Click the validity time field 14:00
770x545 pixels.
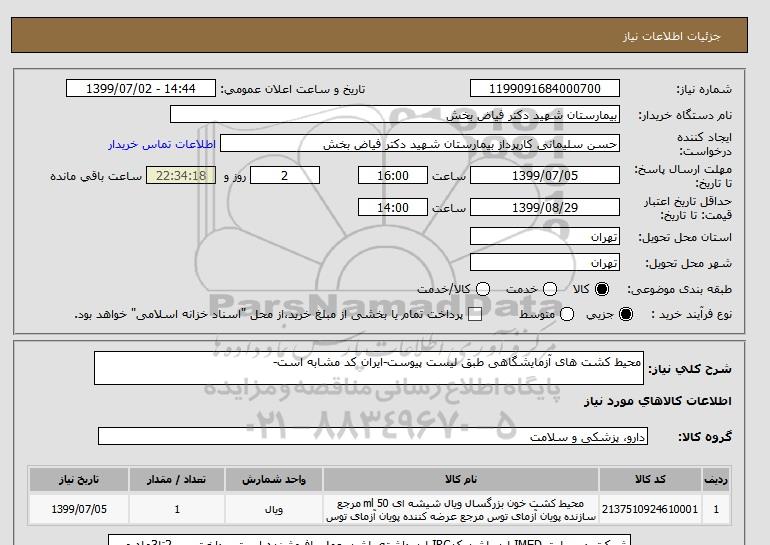[393, 207]
